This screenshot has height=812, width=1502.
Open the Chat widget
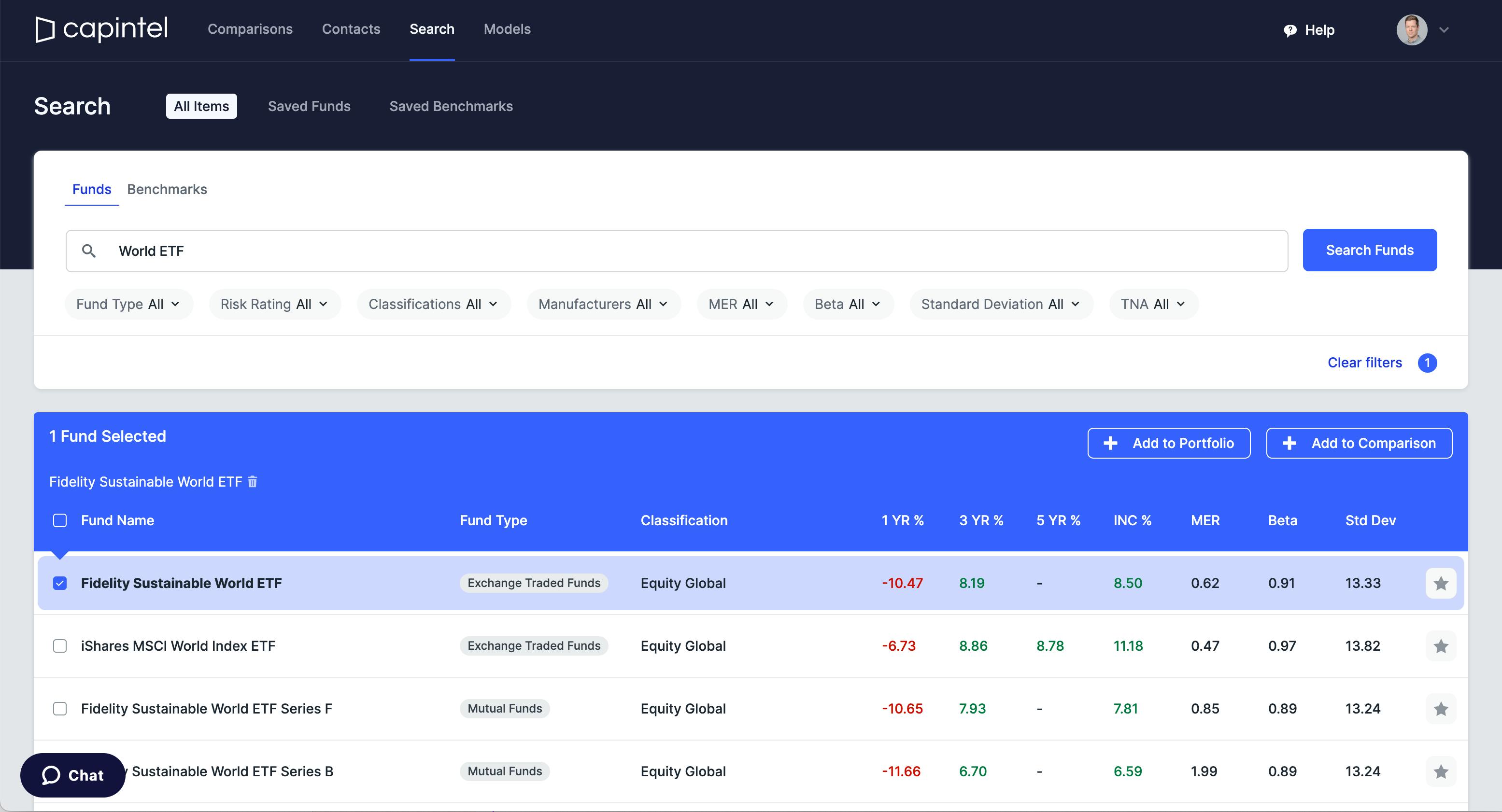point(71,775)
